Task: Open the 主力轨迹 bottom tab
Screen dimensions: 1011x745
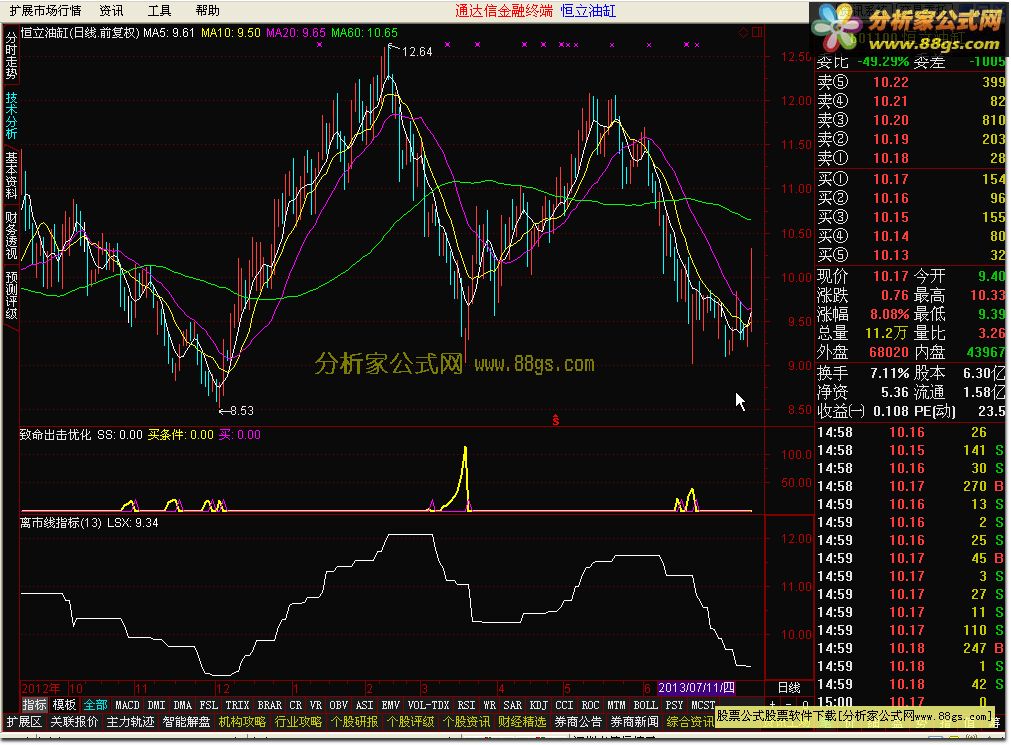Action: [130, 722]
